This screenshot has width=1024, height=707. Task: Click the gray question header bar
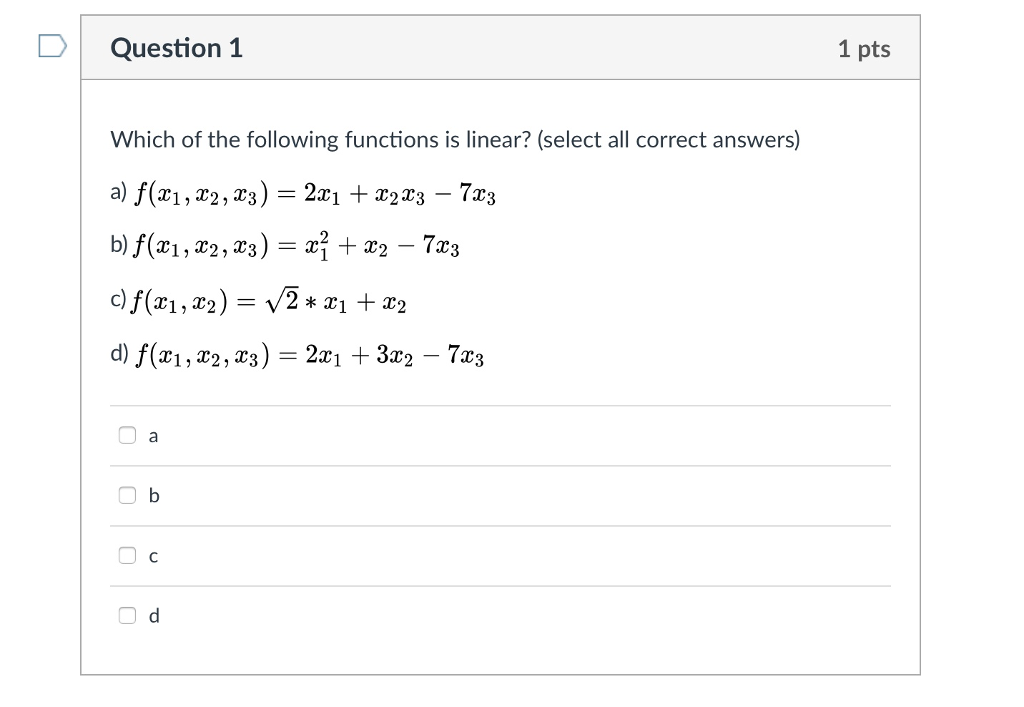pyautogui.click(x=500, y=47)
